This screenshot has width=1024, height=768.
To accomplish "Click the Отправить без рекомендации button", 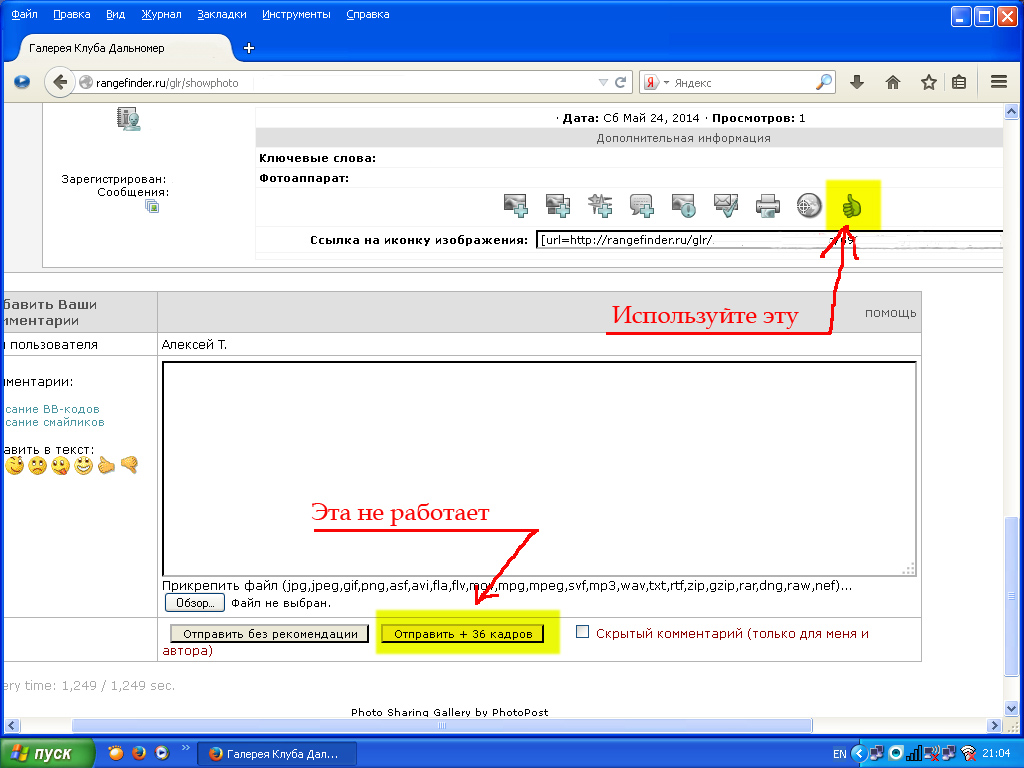I will tap(269, 633).
